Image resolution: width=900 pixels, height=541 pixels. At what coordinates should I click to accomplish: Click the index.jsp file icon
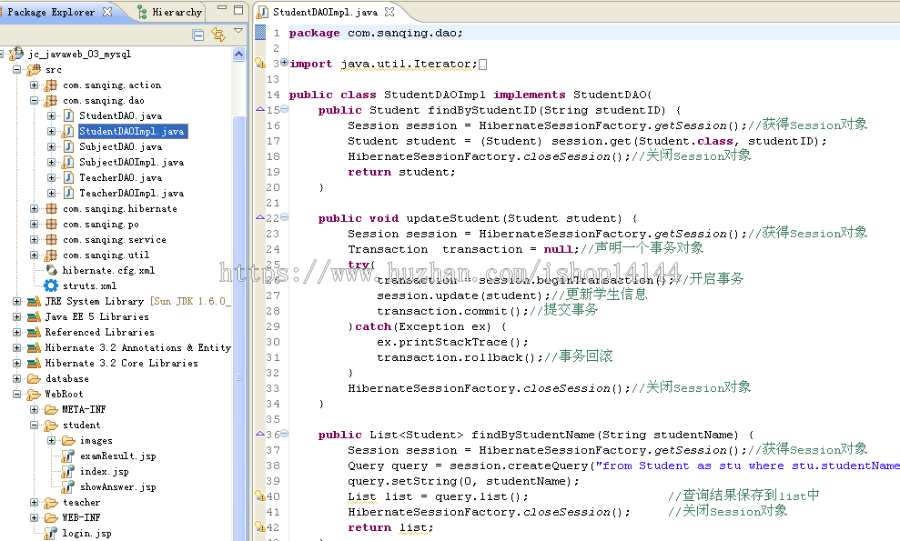coord(68,472)
